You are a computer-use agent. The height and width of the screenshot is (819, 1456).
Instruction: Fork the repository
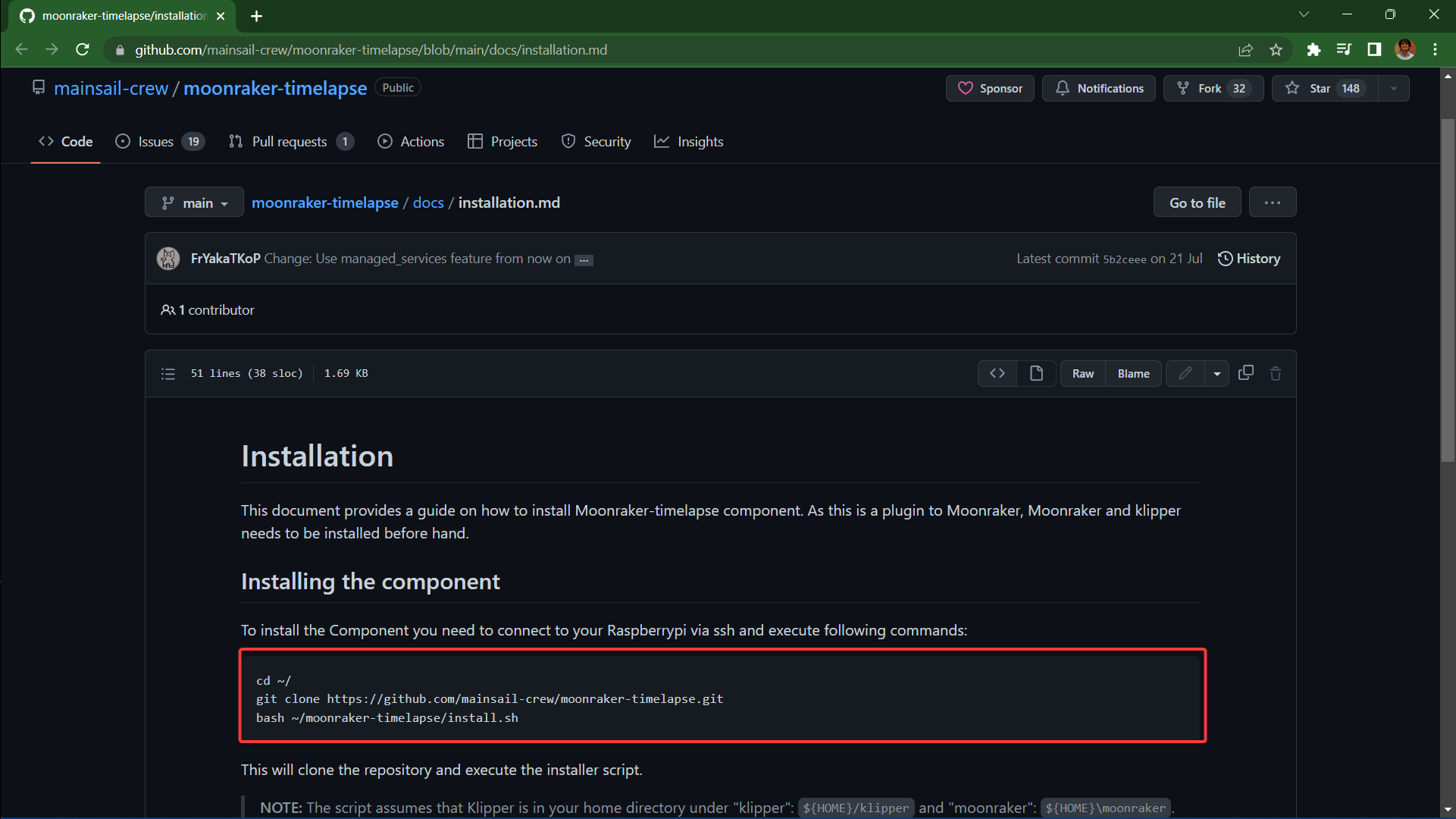pos(1213,88)
